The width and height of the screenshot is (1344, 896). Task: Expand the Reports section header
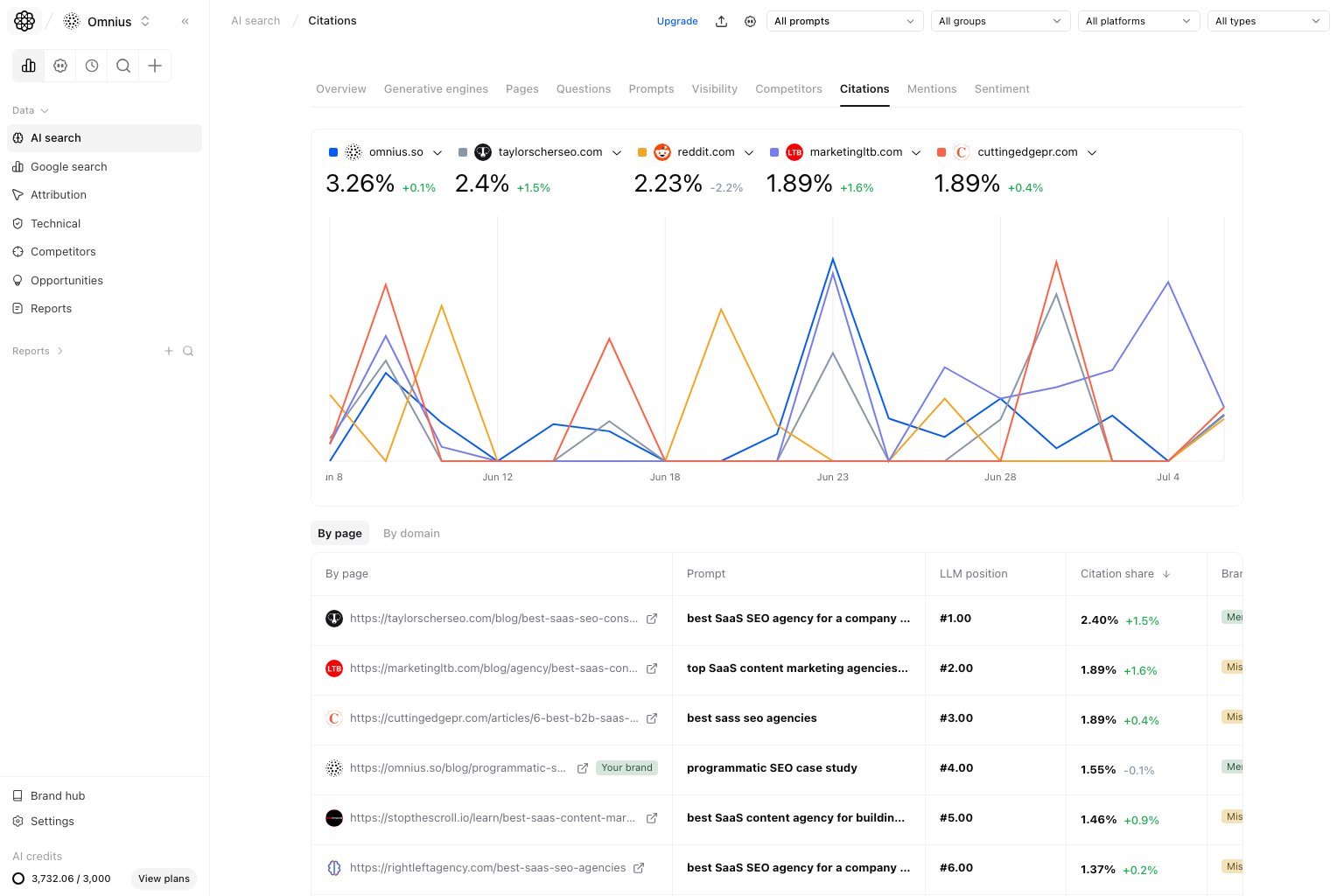click(x=38, y=351)
